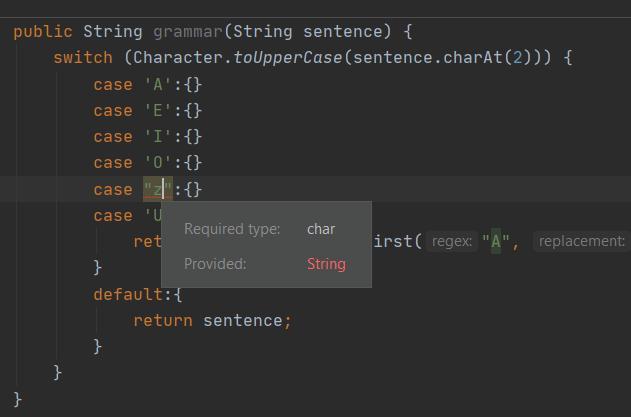Click the replacement parameter hint

pos(582,241)
